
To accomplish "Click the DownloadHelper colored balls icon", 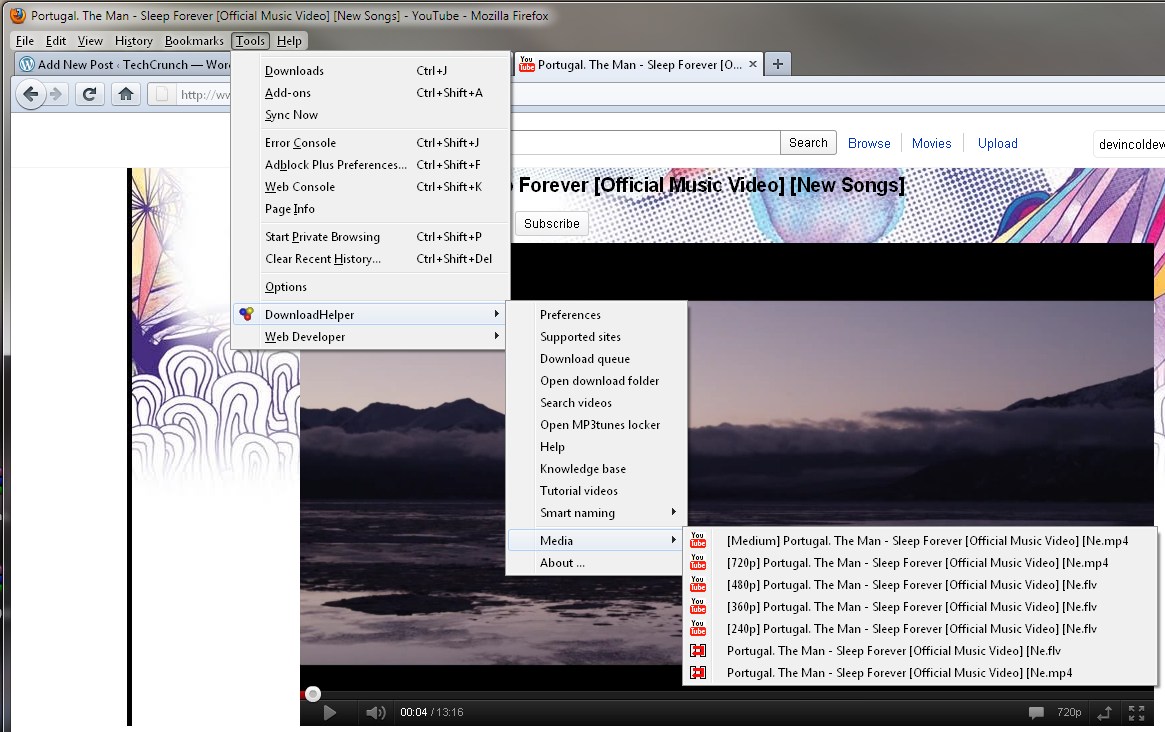I will (x=247, y=314).
